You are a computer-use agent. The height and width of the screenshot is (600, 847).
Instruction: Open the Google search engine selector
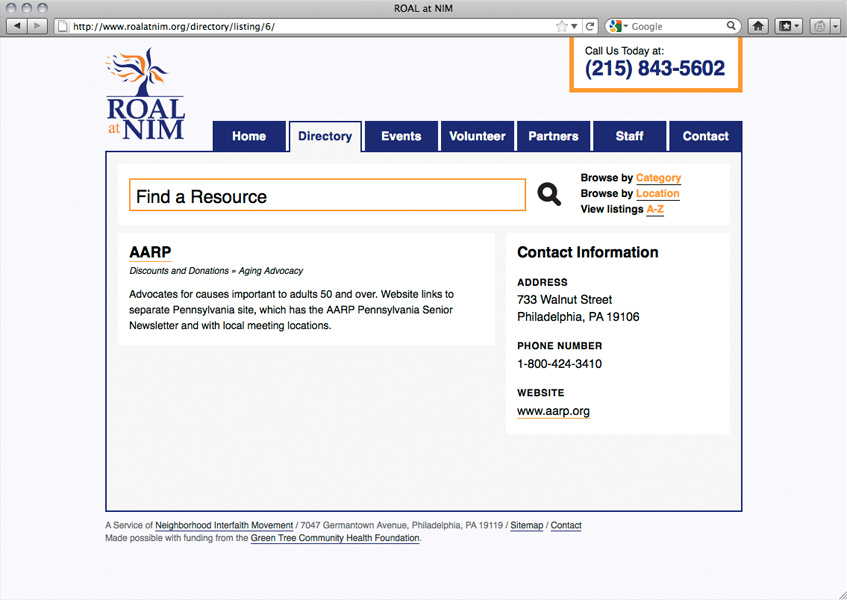(618, 26)
